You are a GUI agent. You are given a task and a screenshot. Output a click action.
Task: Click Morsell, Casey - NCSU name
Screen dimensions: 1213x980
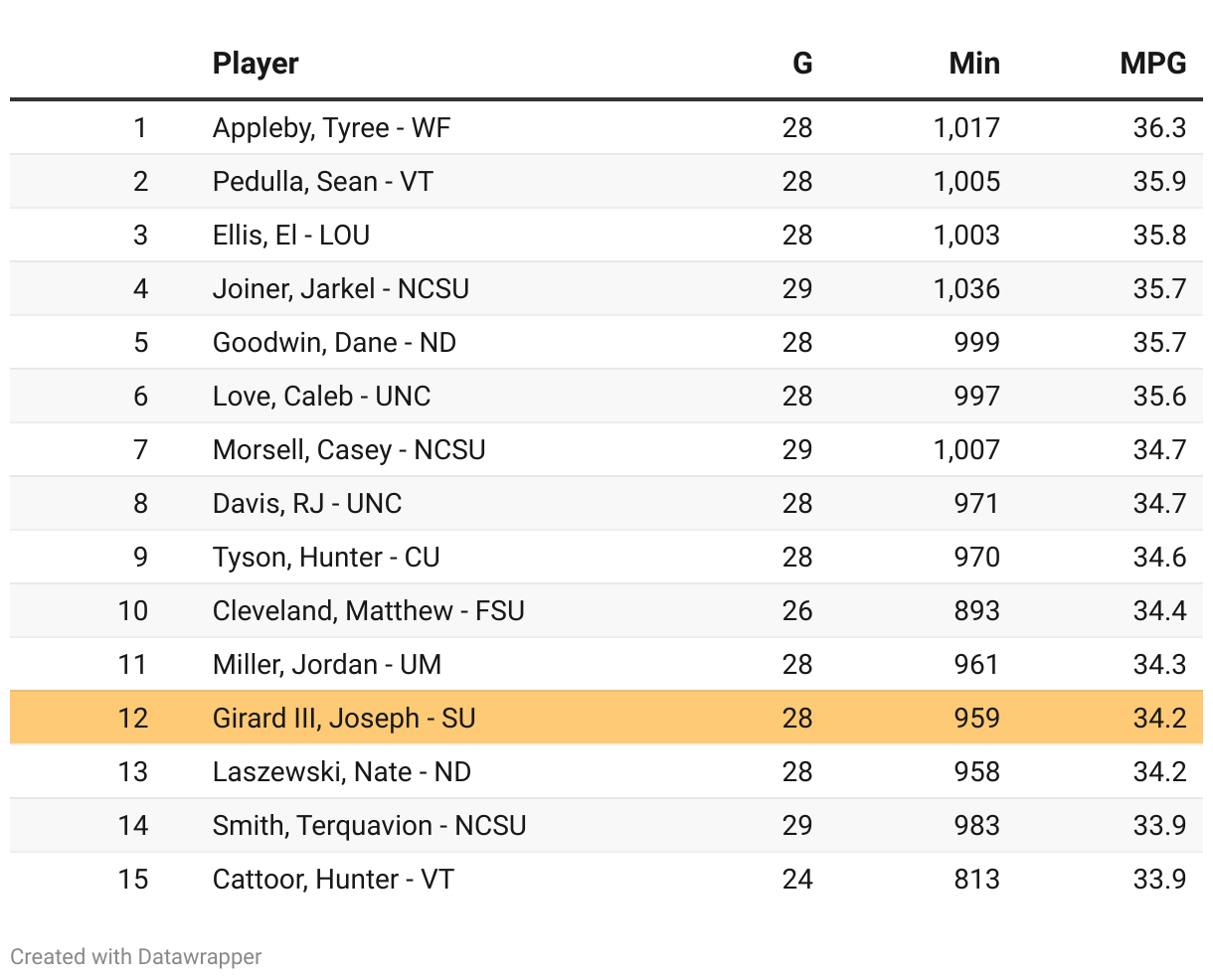point(348,450)
